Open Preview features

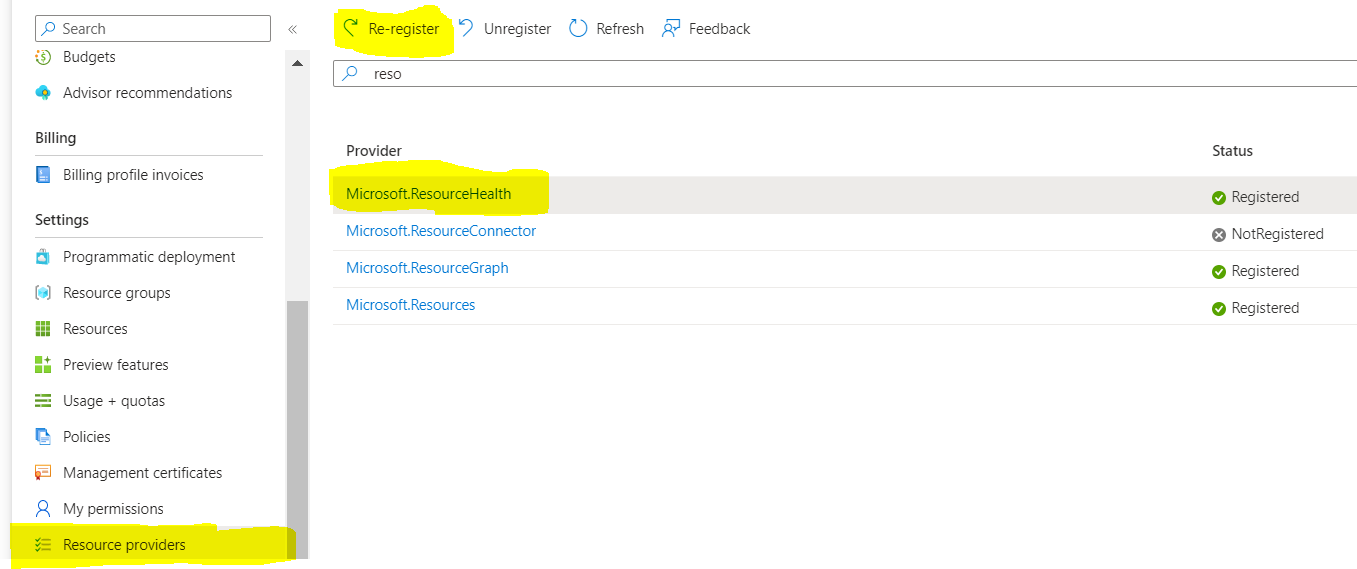click(x=116, y=365)
